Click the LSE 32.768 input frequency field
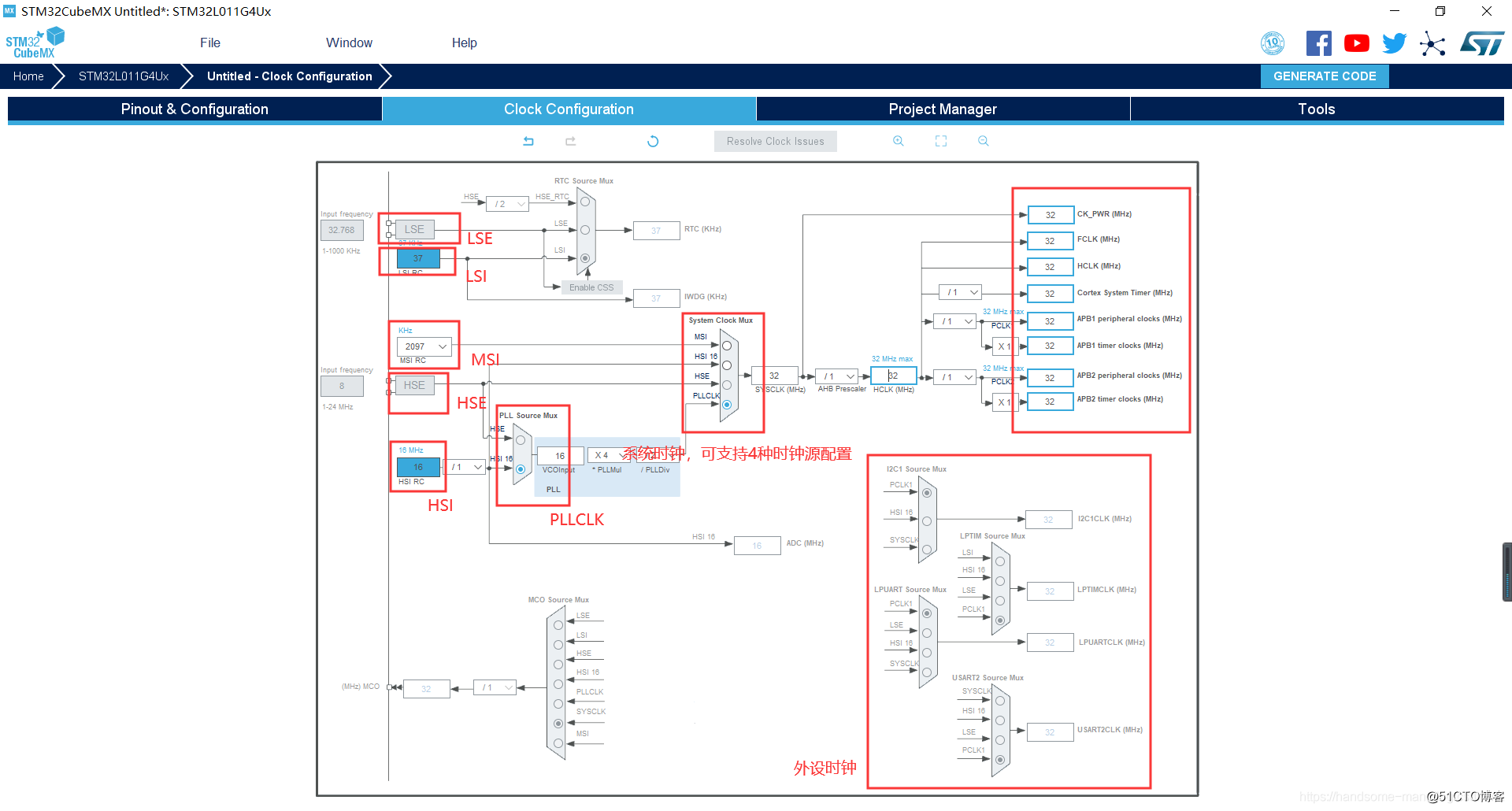Viewport: 1512px width, 811px height. (342, 230)
